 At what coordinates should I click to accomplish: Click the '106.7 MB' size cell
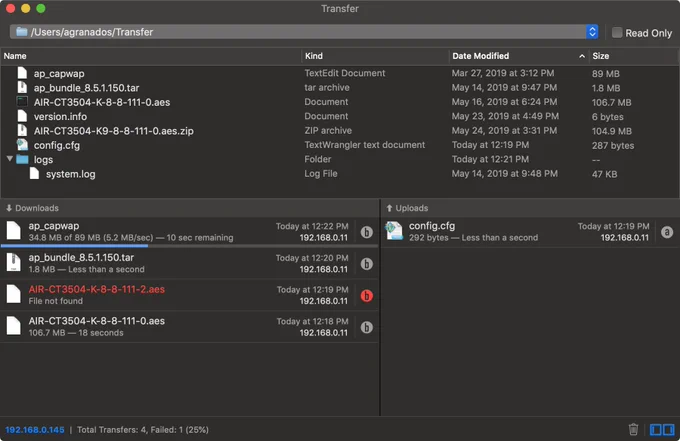pos(611,102)
